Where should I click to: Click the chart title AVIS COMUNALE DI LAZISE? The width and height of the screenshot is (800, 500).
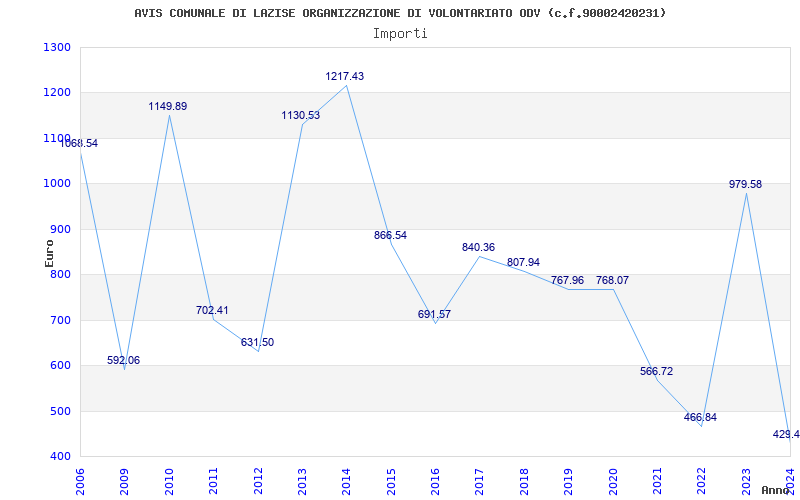(401, 13)
